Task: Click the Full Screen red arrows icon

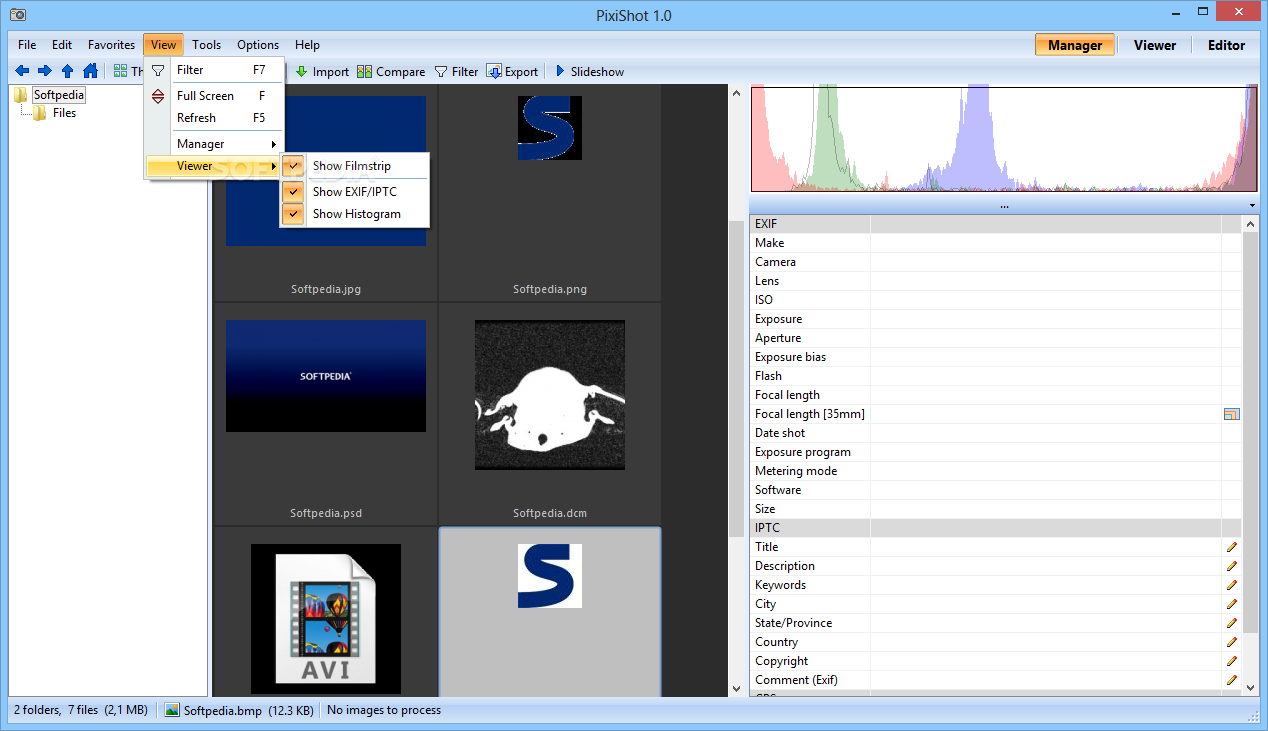Action: [x=158, y=96]
